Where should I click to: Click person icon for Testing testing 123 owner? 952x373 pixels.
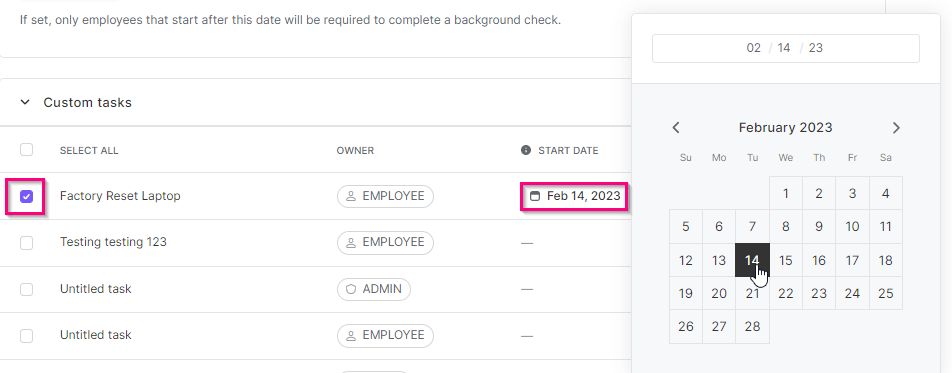point(351,242)
